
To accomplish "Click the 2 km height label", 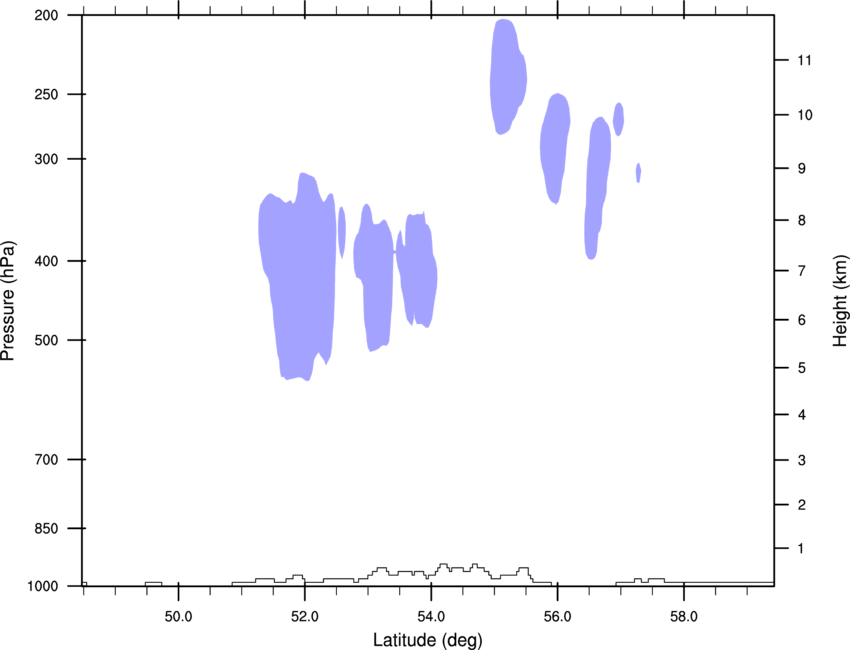I will pyautogui.click(x=801, y=505).
